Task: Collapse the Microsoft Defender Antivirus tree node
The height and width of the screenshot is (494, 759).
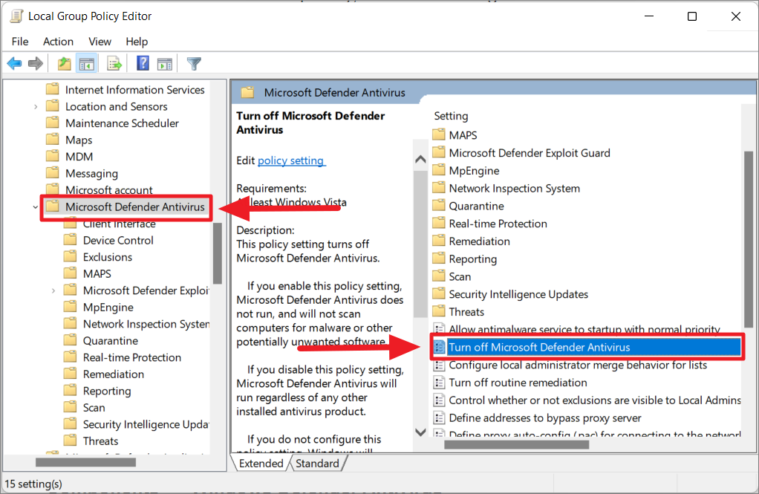Action: [x=35, y=207]
